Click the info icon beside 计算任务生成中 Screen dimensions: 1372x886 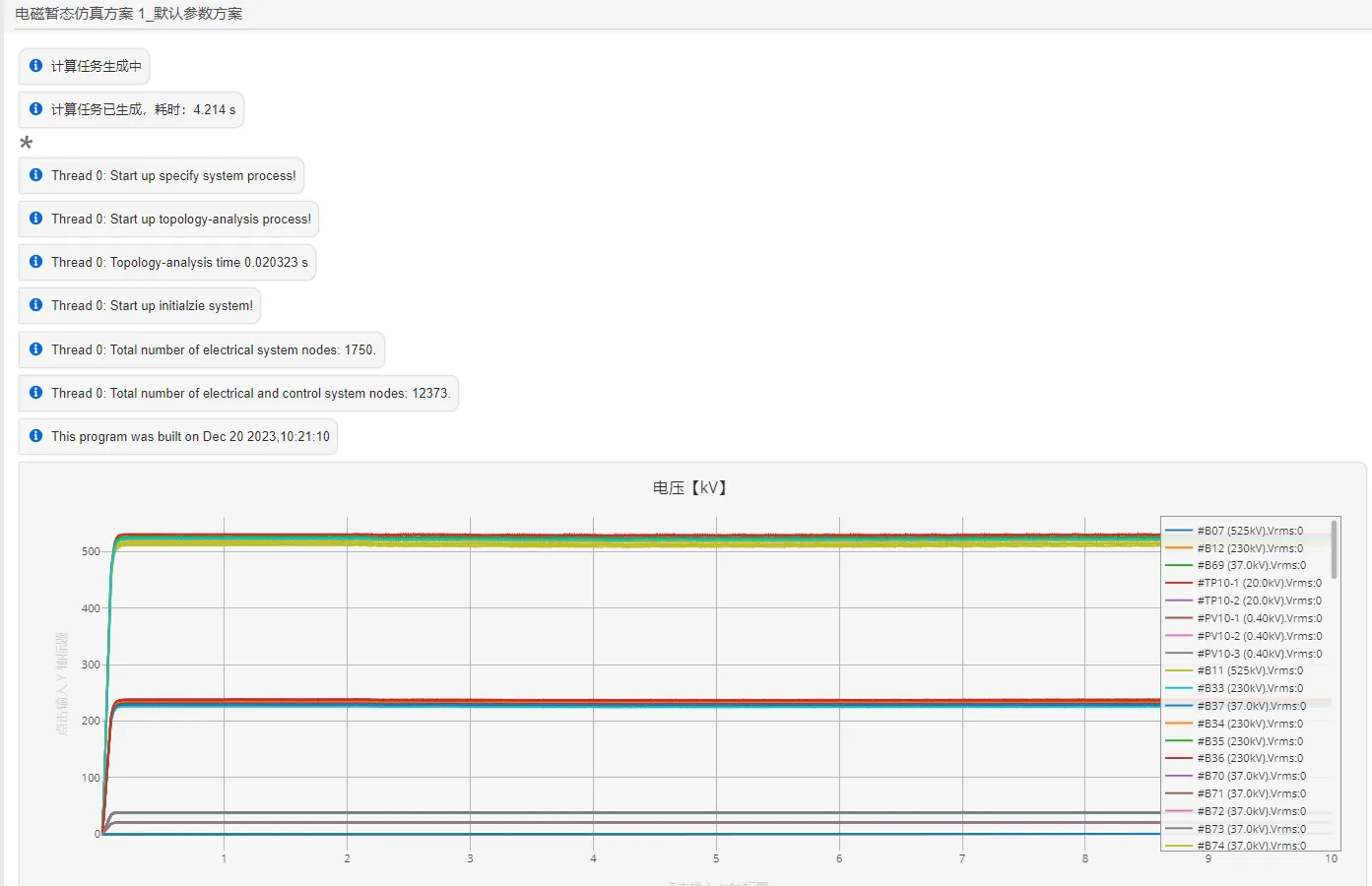[x=36, y=66]
